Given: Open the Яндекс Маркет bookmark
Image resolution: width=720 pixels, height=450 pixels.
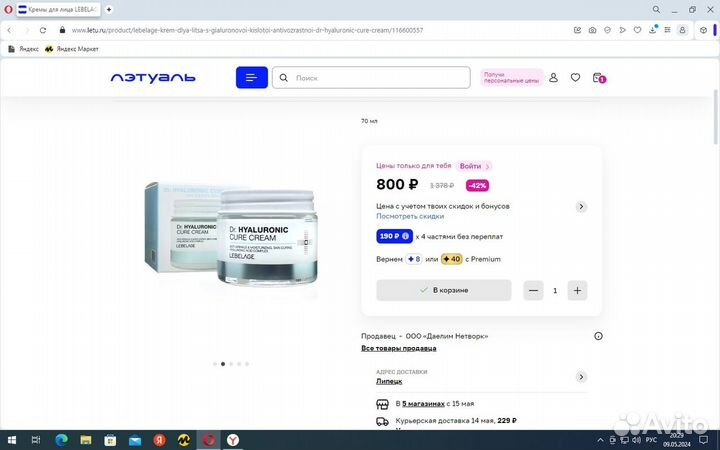Looking at the screenshot, I should 72,49.
